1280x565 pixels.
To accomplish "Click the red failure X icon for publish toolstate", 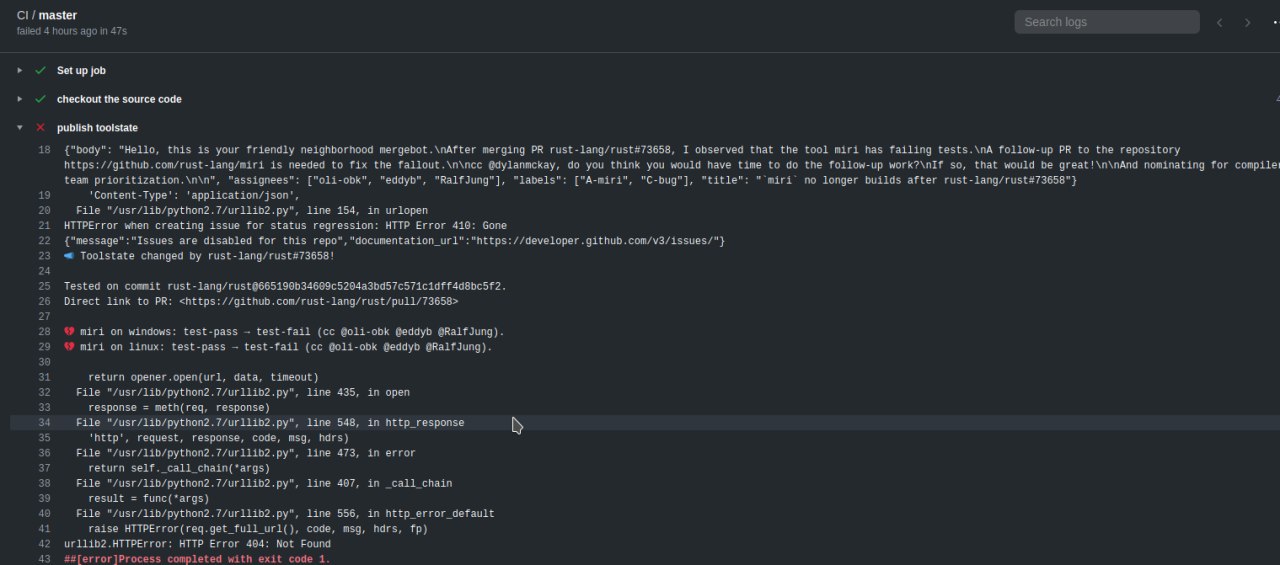I will [x=40, y=128].
